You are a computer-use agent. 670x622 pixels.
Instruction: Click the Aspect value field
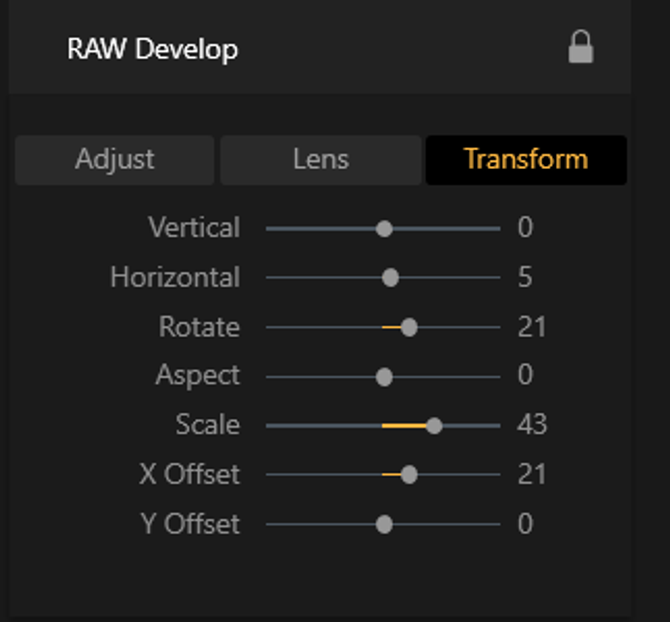pyautogui.click(x=526, y=376)
